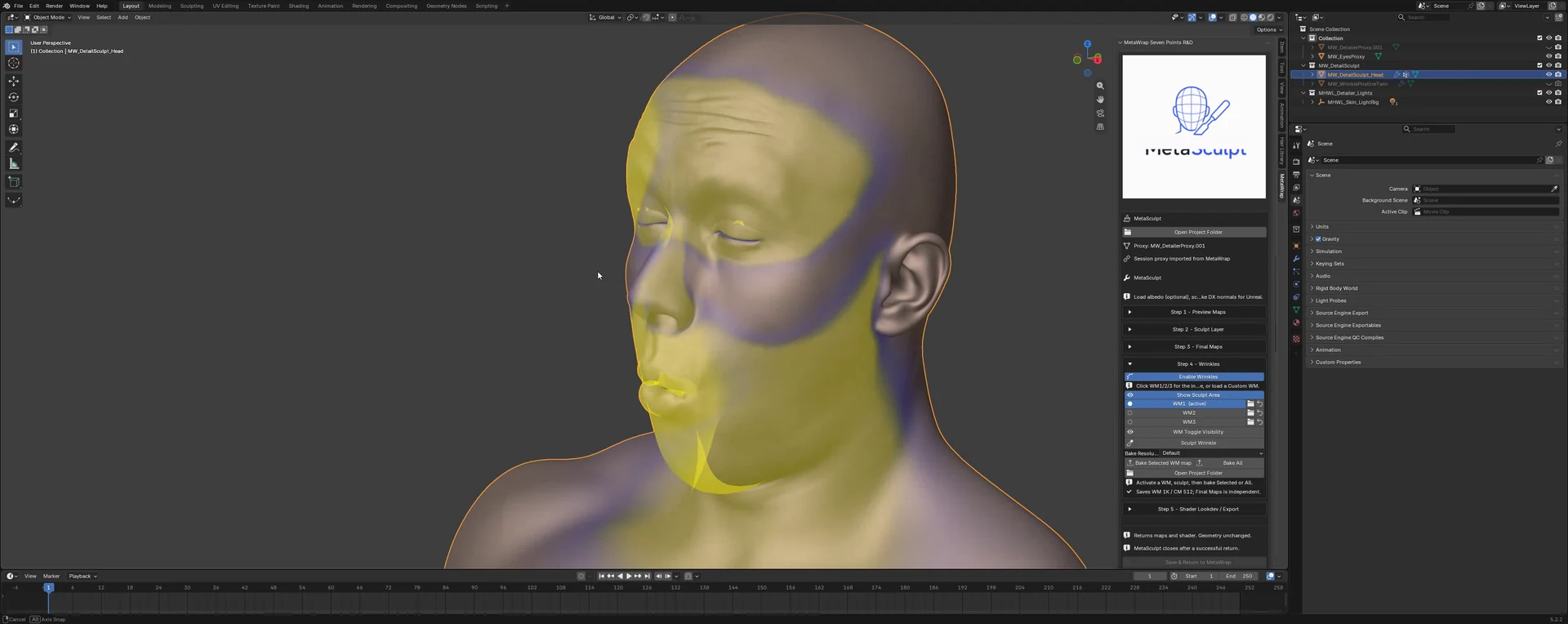The height and width of the screenshot is (624, 1568).
Task: Toggle the camera view icon in viewport
Action: [x=1100, y=114]
